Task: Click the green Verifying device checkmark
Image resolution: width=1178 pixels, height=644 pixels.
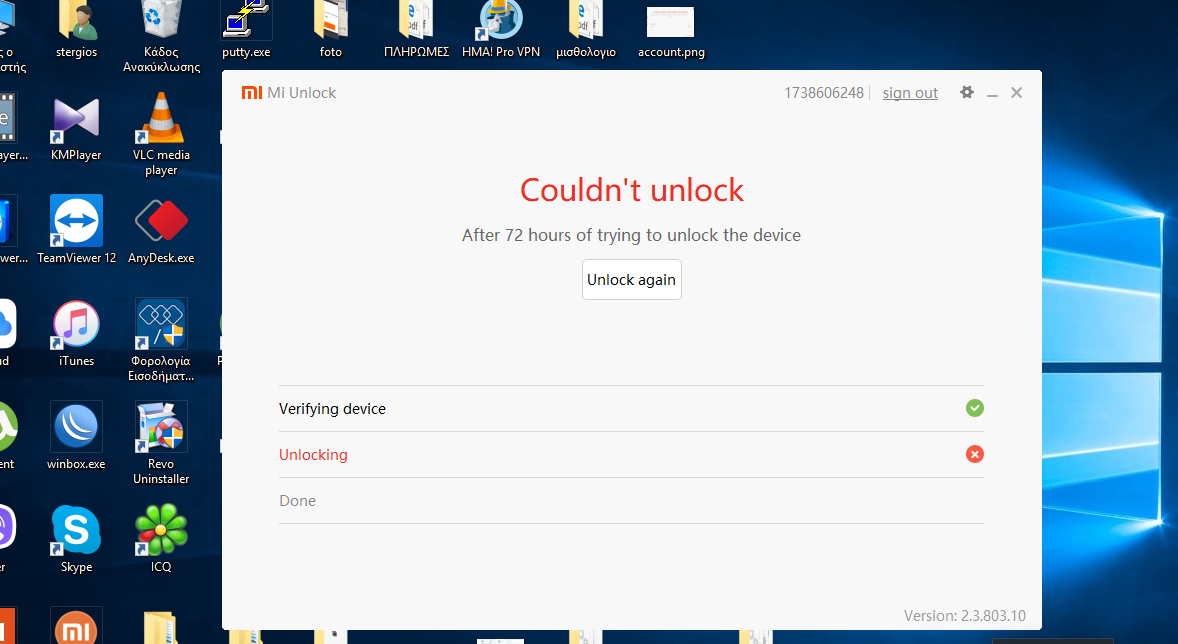Action: click(x=974, y=408)
